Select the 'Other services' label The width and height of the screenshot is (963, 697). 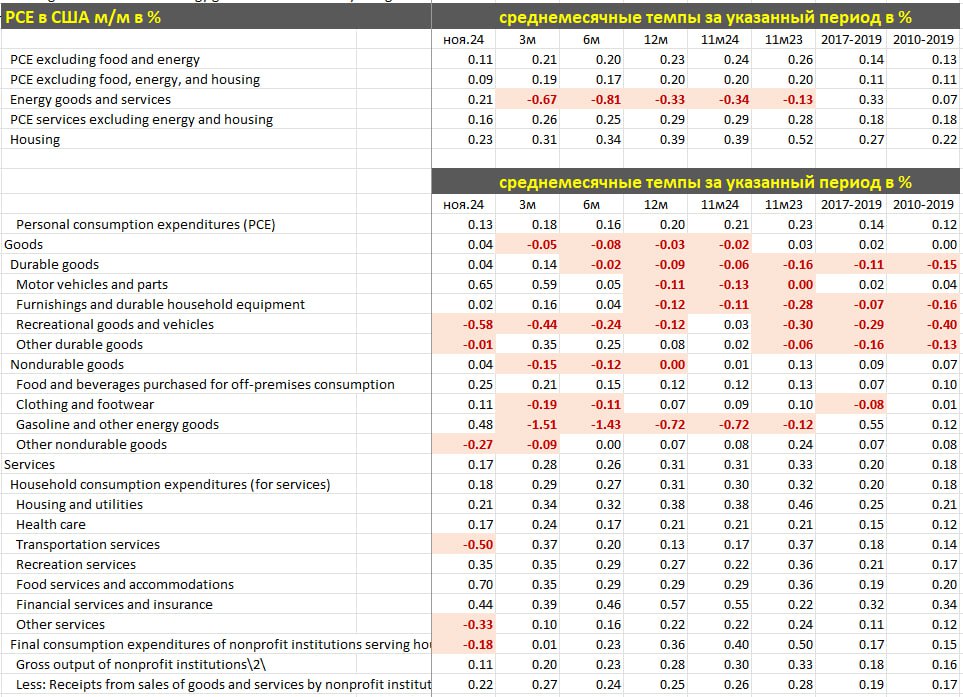pyautogui.click(x=60, y=625)
